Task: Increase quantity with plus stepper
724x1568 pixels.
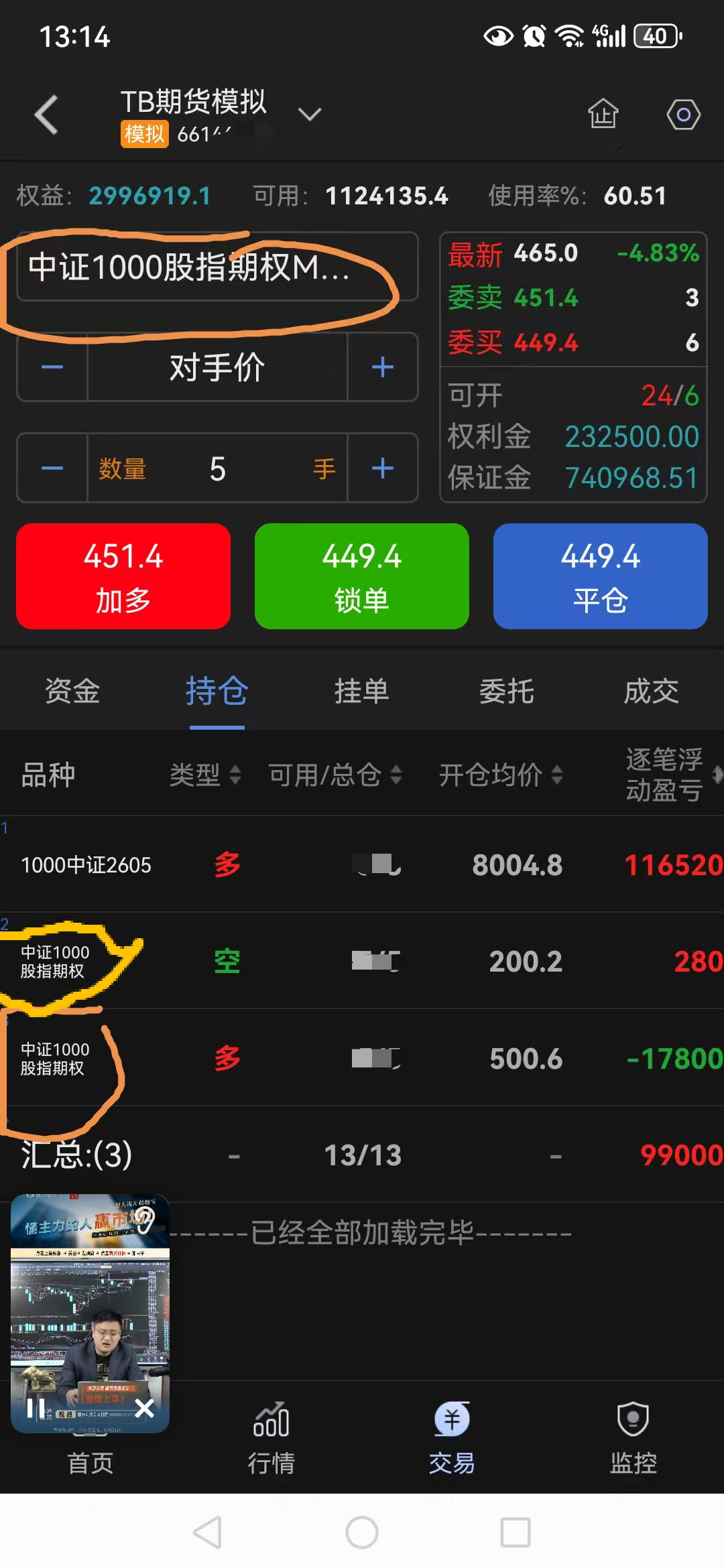Action: pyautogui.click(x=382, y=468)
